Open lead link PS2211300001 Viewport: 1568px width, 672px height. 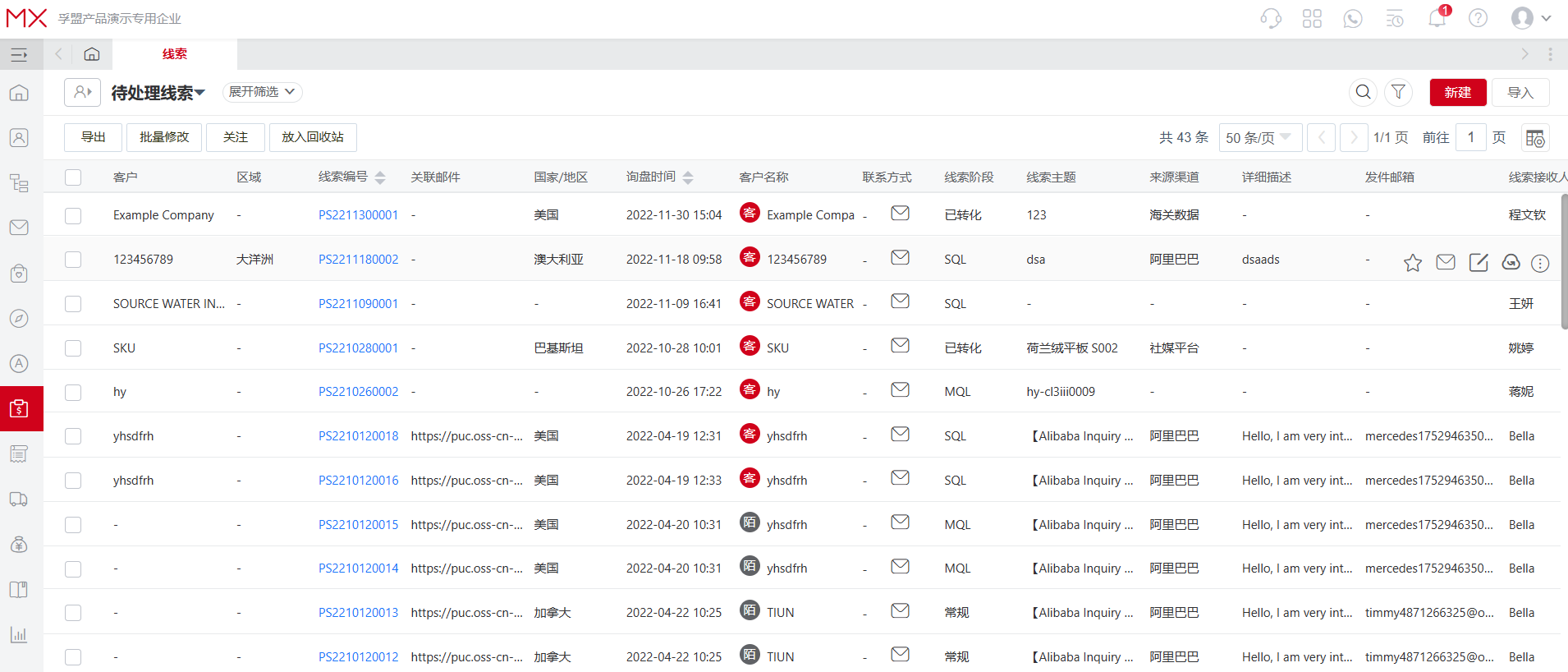(358, 215)
